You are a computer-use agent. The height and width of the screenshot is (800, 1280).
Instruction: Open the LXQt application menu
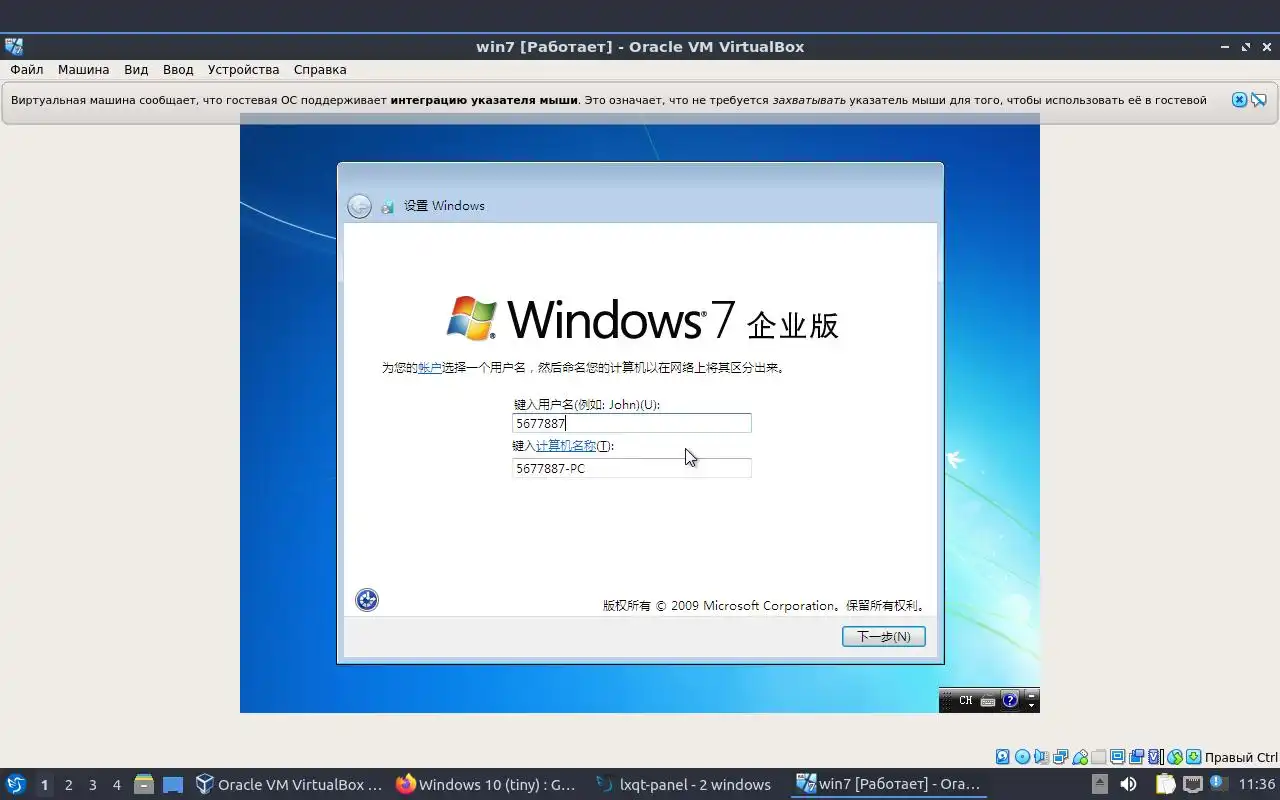click(16, 784)
